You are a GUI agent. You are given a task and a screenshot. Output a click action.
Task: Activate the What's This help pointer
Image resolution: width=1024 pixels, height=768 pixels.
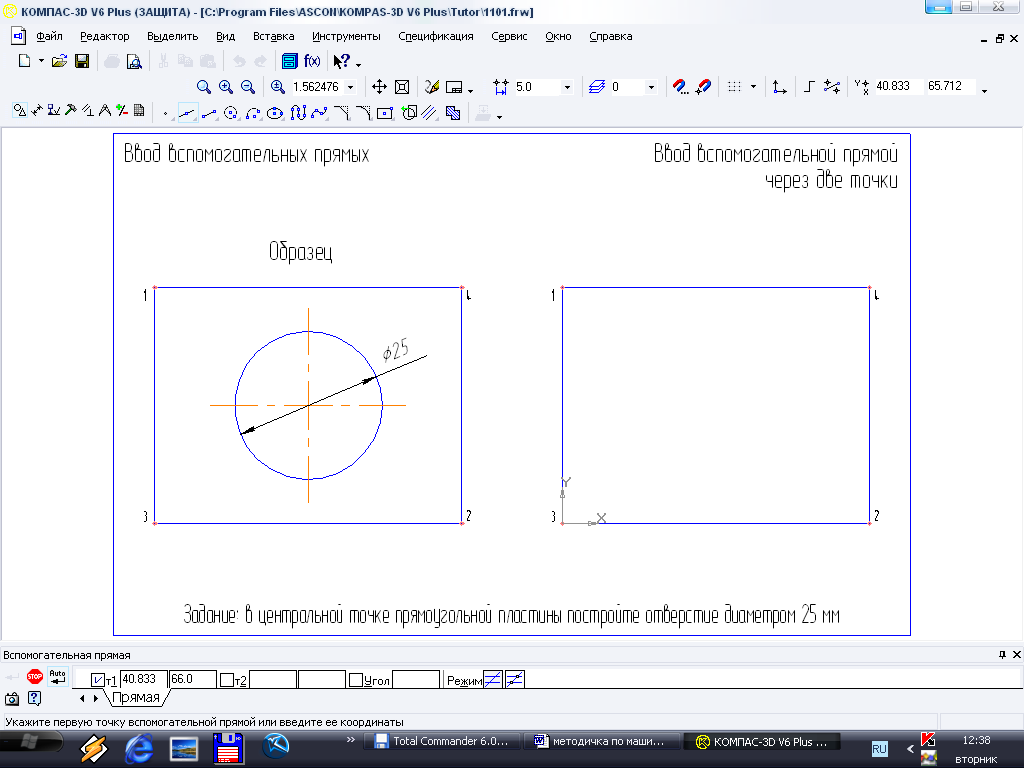342,61
